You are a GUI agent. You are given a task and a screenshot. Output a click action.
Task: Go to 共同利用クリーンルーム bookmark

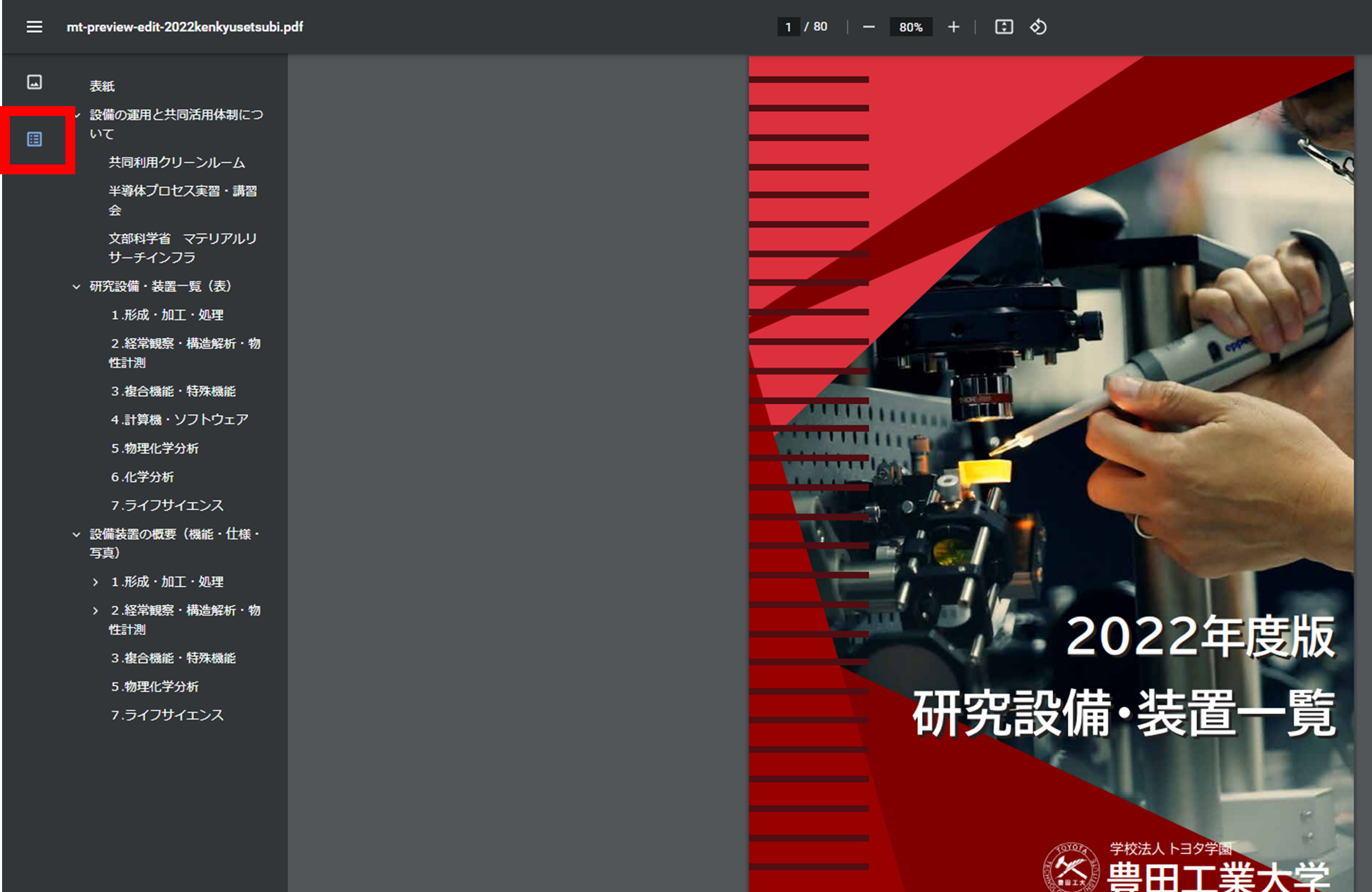[176, 162]
